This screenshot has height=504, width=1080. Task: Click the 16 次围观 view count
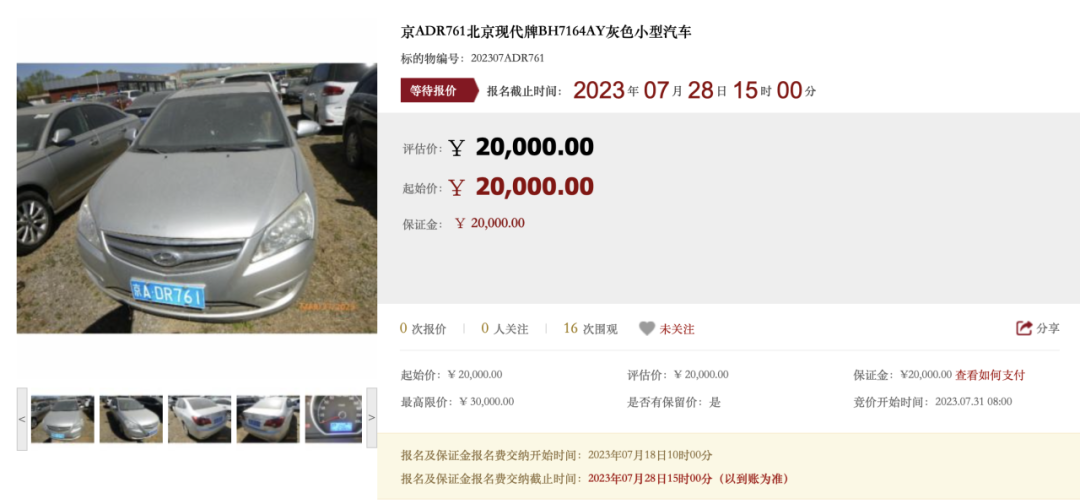pyautogui.click(x=590, y=329)
